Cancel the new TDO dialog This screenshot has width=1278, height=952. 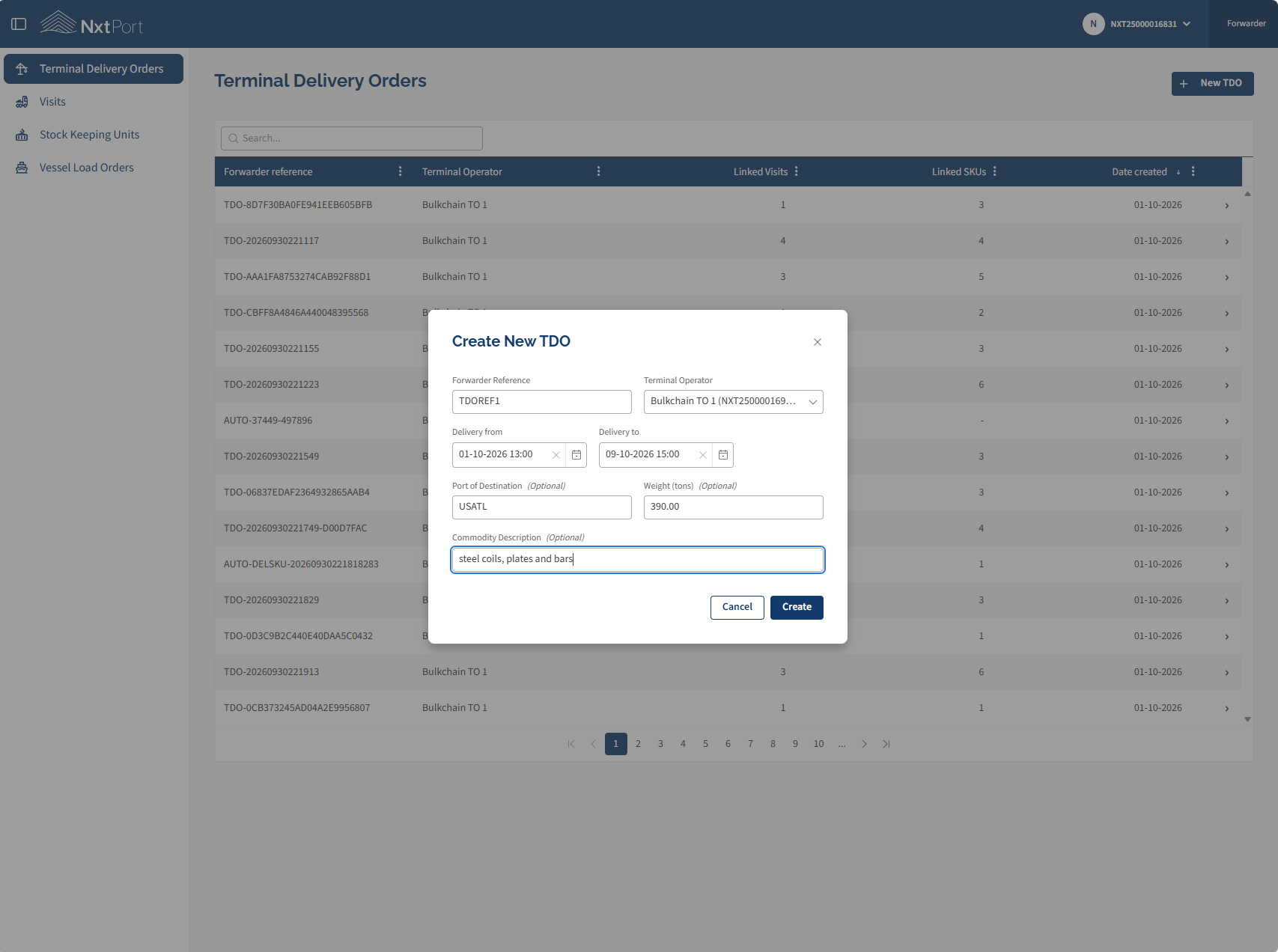[737, 608]
